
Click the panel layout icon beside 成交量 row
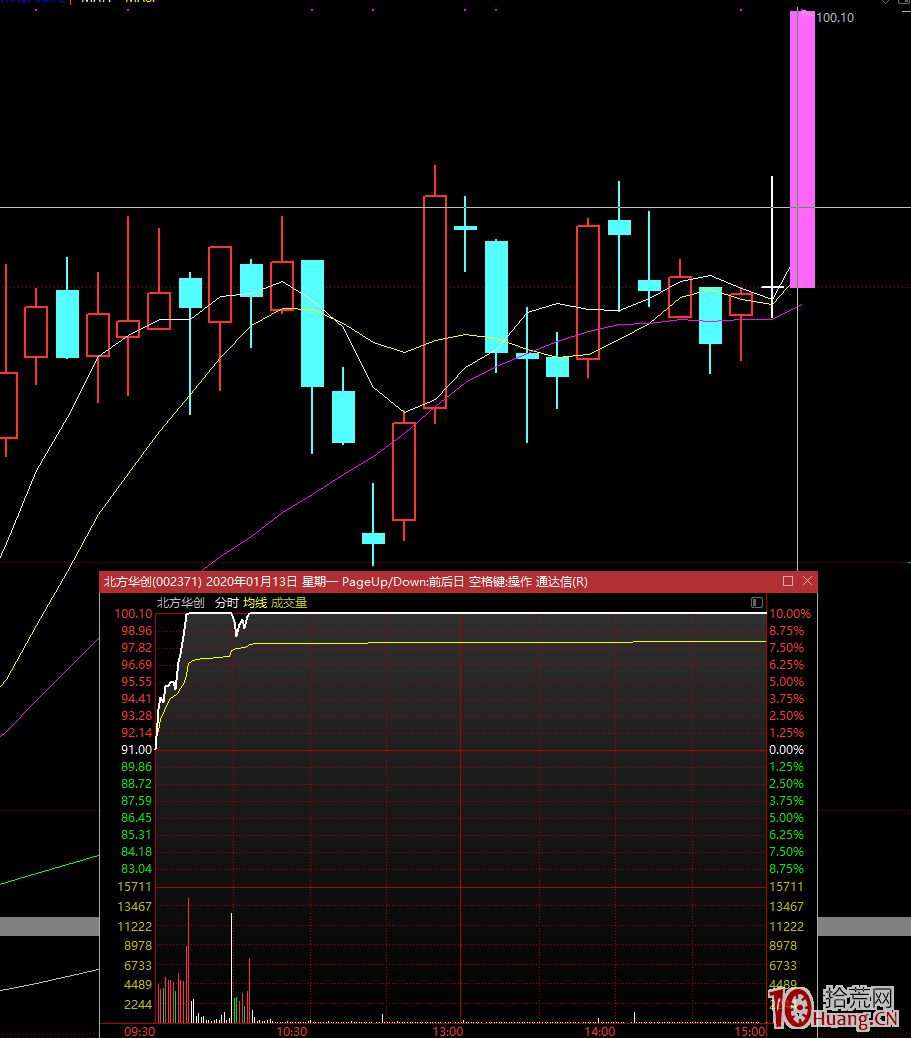(x=757, y=602)
